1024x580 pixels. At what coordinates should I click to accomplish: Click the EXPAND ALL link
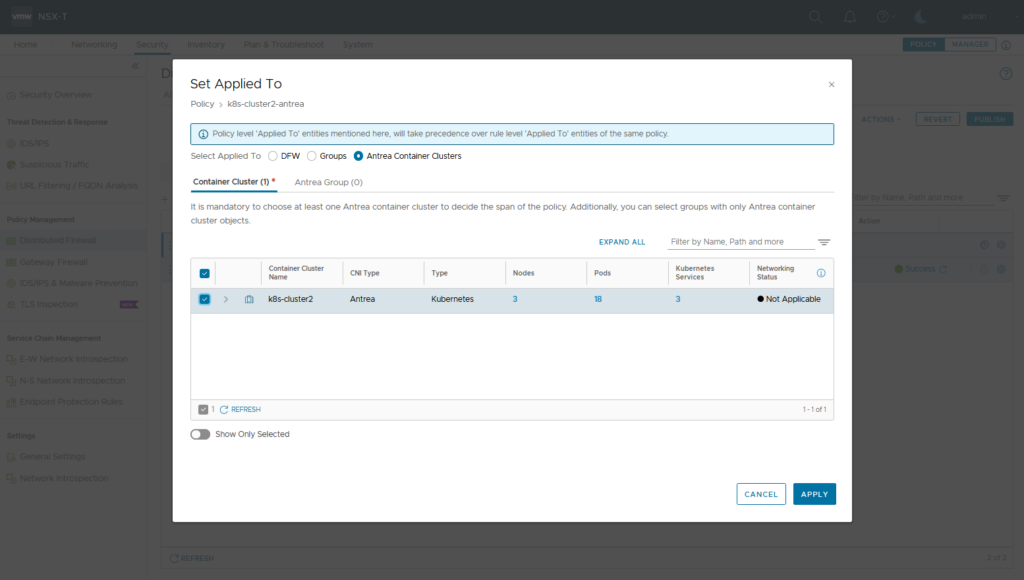tap(622, 242)
